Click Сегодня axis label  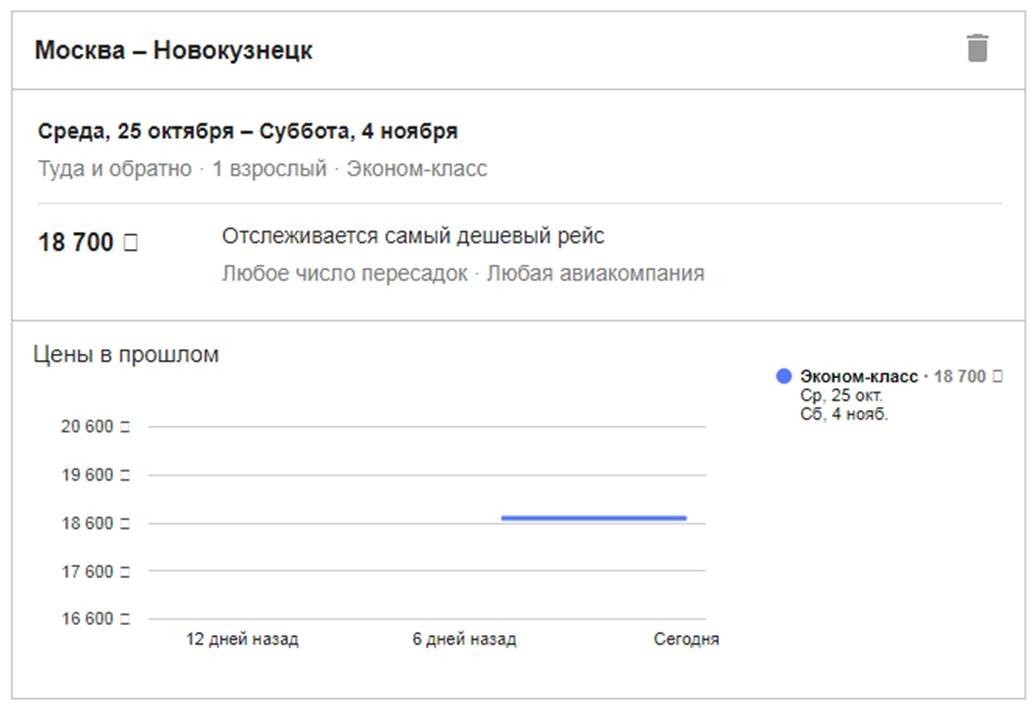click(x=686, y=639)
